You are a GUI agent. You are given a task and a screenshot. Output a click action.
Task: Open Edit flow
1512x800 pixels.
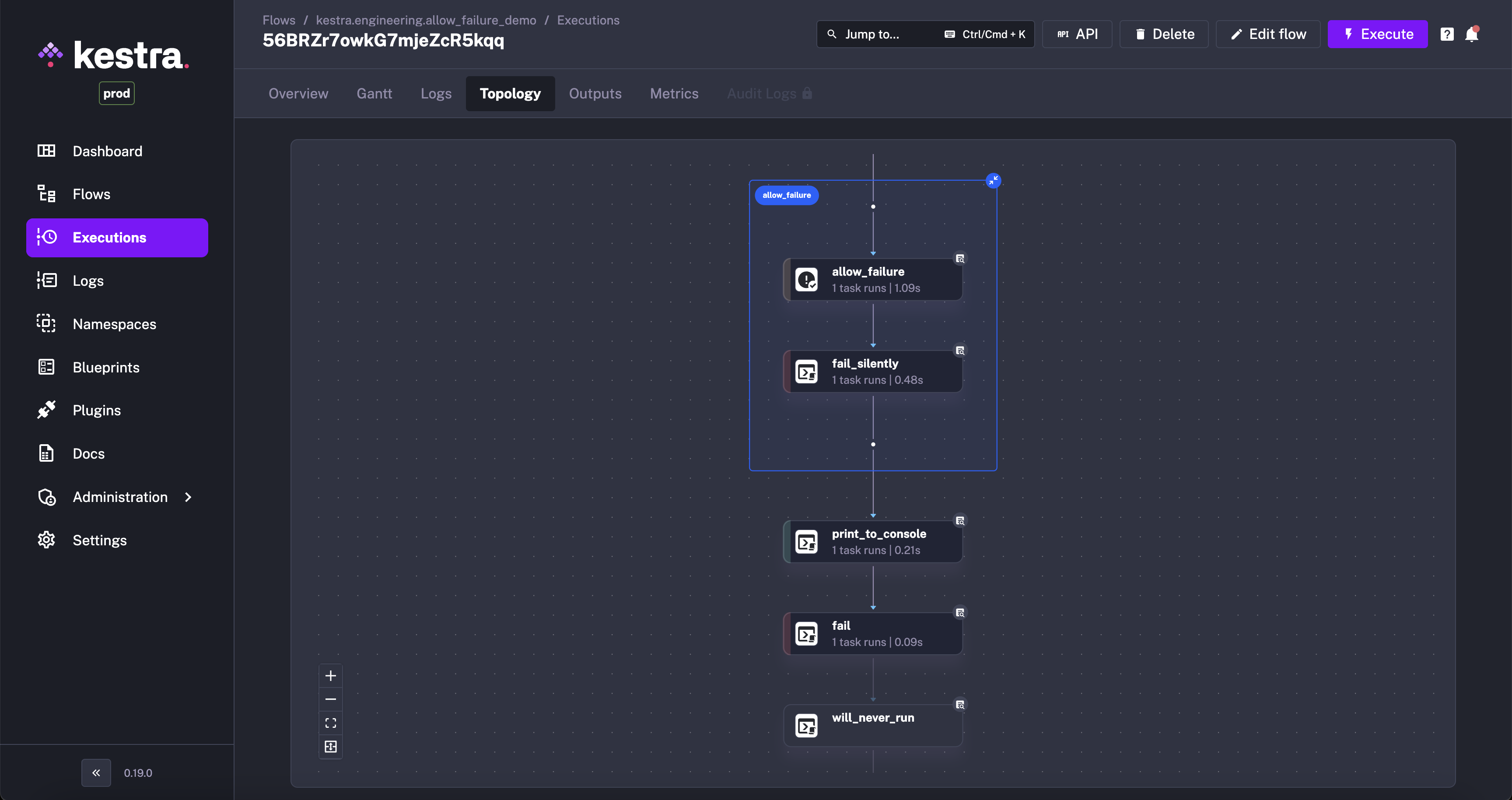pos(1267,33)
